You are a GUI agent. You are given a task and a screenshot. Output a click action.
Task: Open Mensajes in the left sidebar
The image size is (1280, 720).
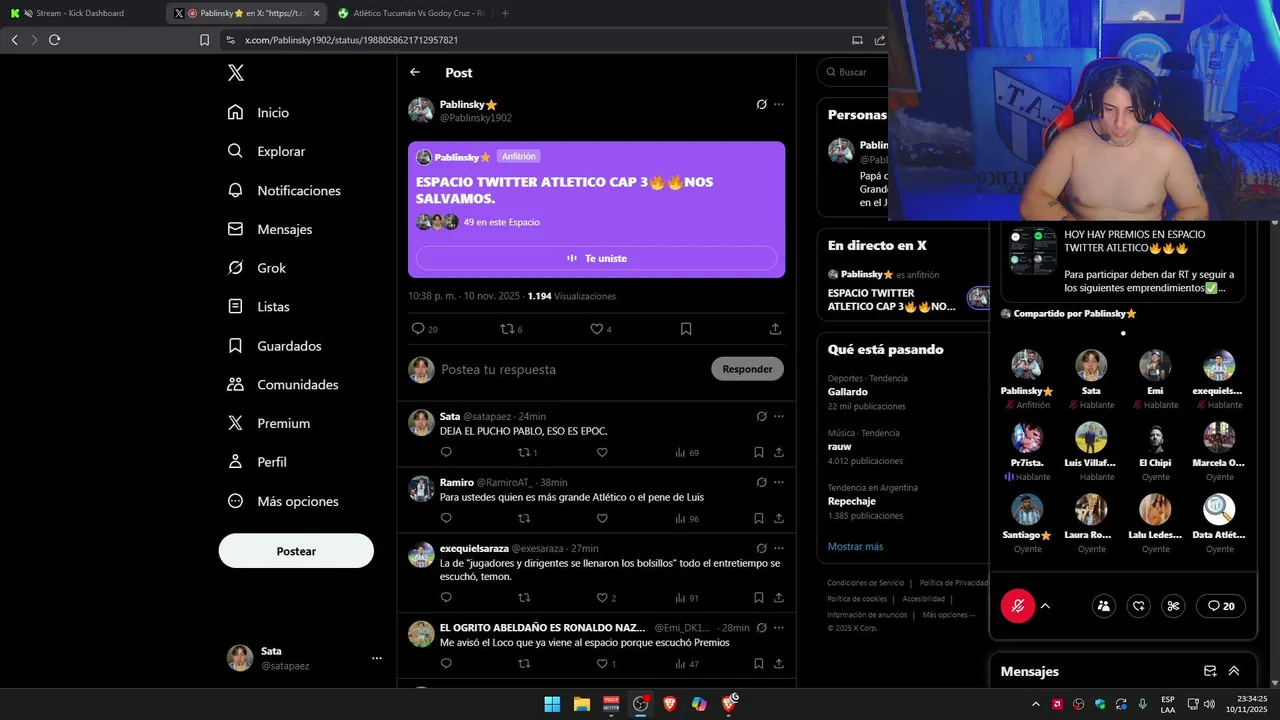click(x=270, y=229)
